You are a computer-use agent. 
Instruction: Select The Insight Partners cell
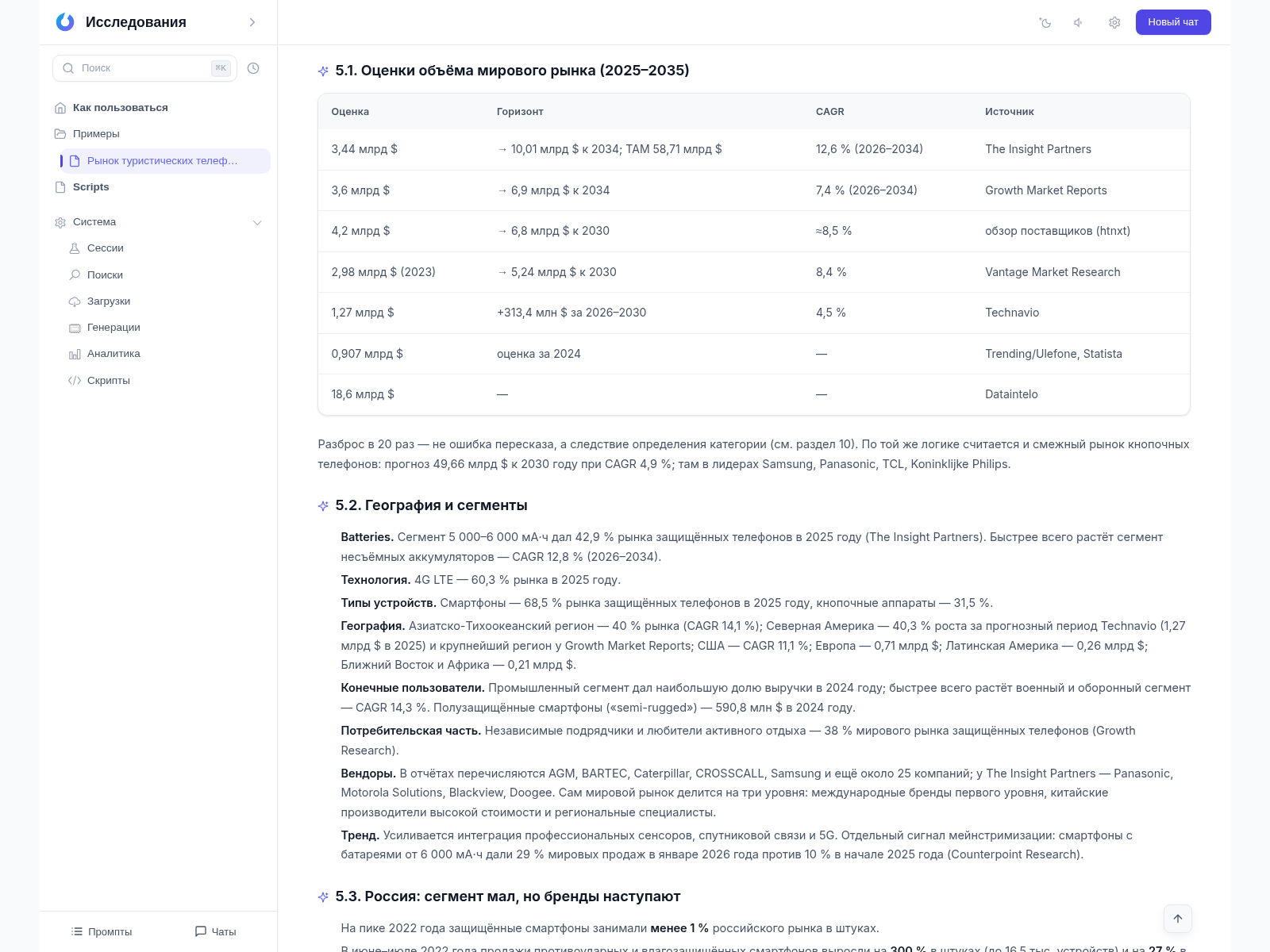tap(1038, 149)
